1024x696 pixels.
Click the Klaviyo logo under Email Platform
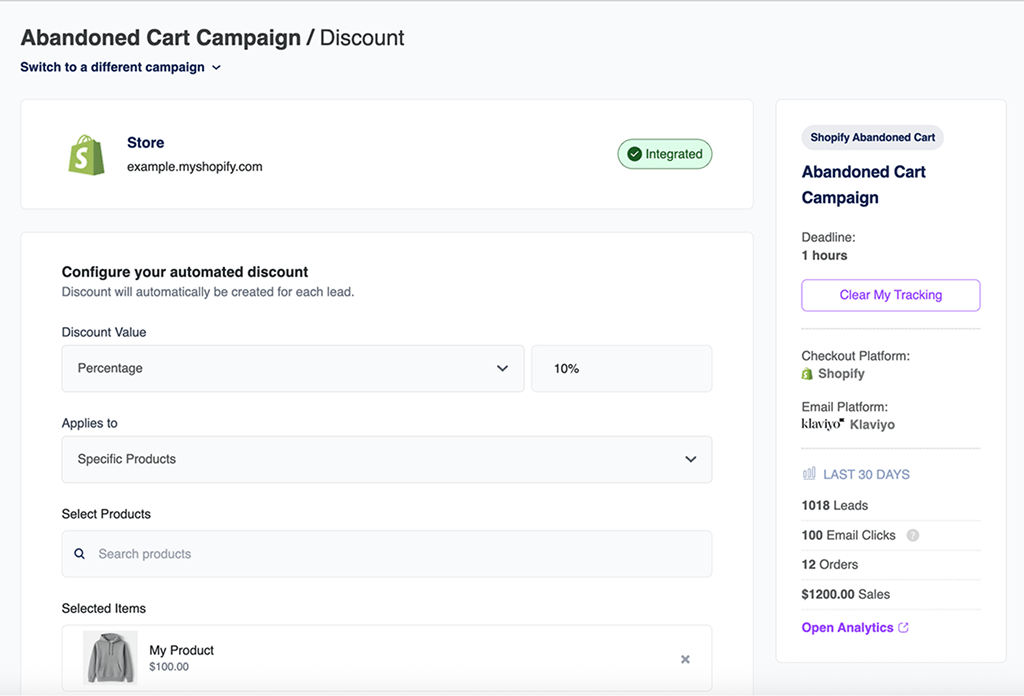823,424
